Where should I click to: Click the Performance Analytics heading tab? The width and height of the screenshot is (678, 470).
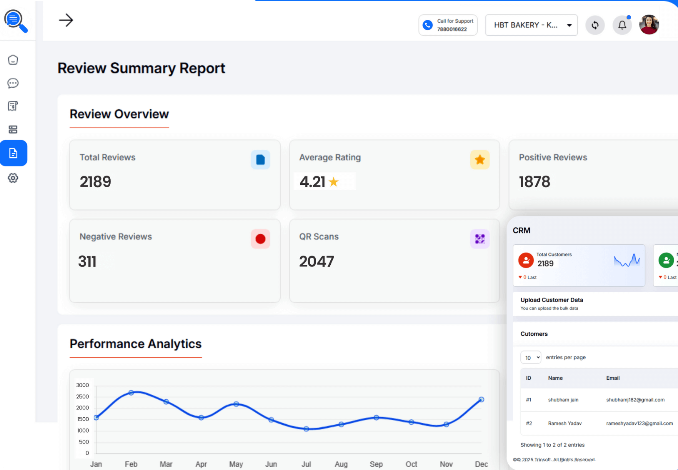tap(135, 344)
